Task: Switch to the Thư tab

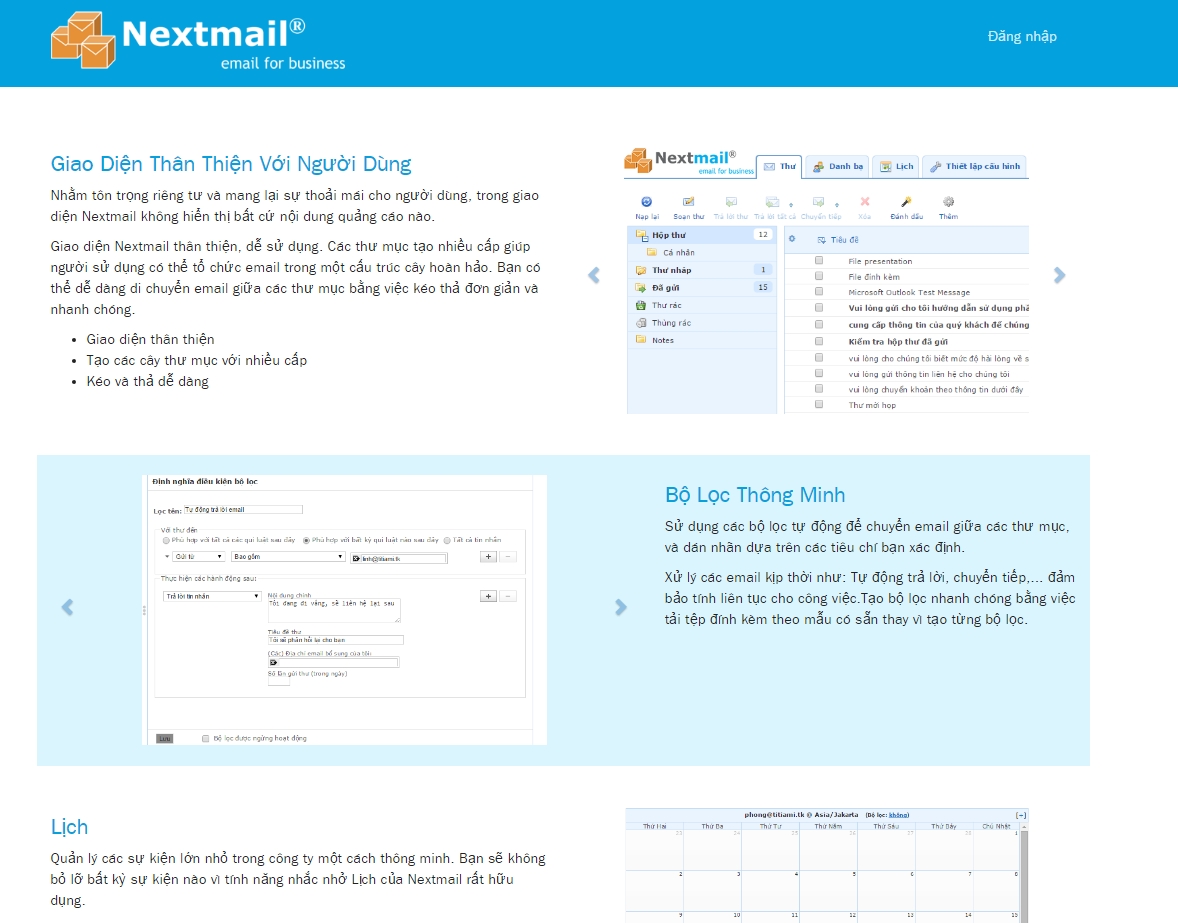Action: tap(779, 167)
